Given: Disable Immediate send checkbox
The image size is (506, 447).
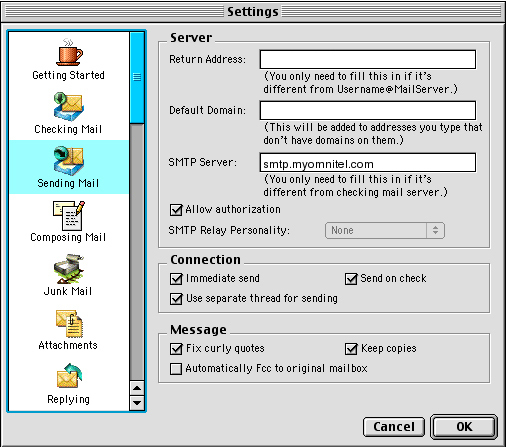Looking at the screenshot, I should tap(176, 279).
